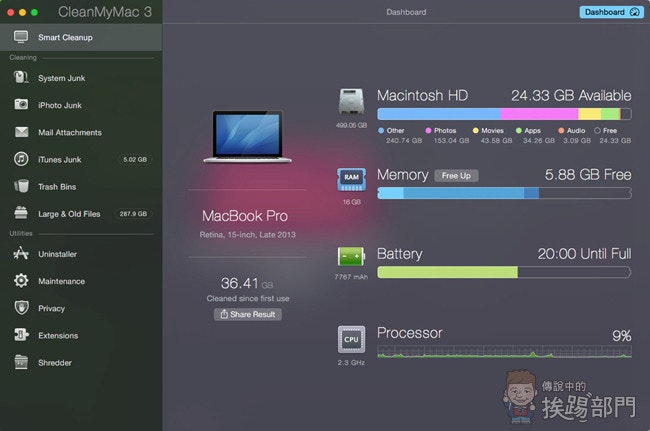The width and height of the screenshot is (650, 431).
Task: Click the 7767 mAh battery label
Action: pos(351,277)
